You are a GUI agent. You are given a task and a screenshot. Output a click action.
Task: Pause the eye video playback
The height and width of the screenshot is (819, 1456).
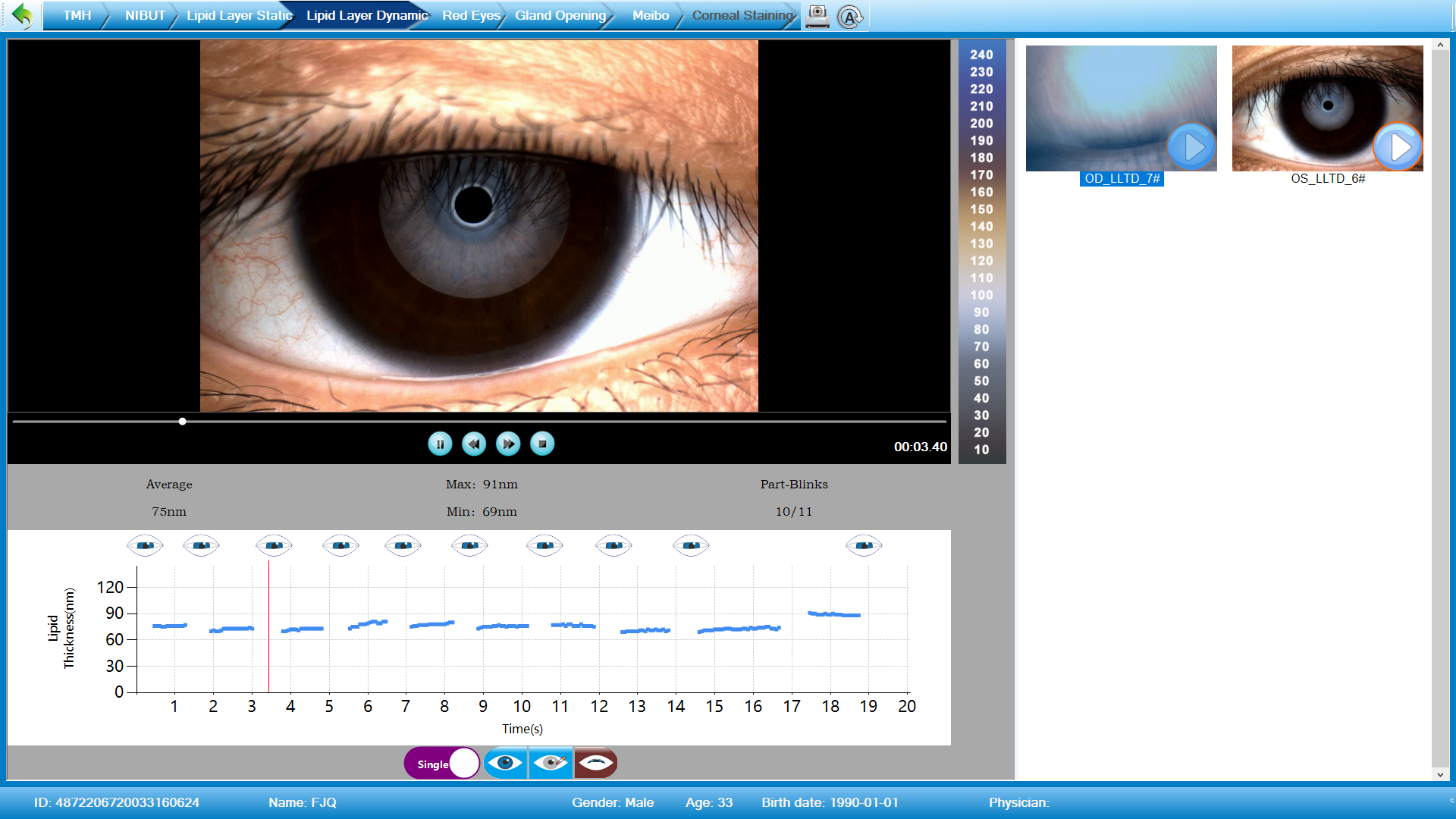440,444
